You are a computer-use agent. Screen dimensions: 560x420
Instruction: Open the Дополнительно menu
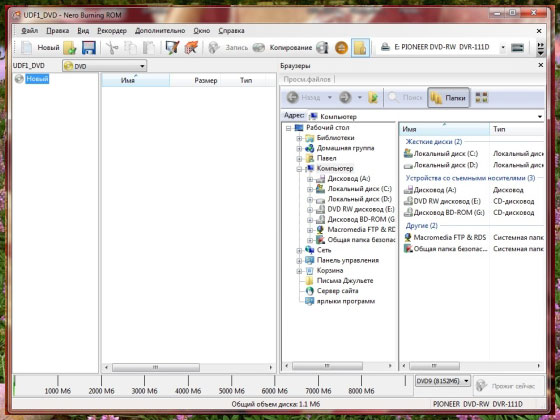pyautogui.click(x=160, y=31)
